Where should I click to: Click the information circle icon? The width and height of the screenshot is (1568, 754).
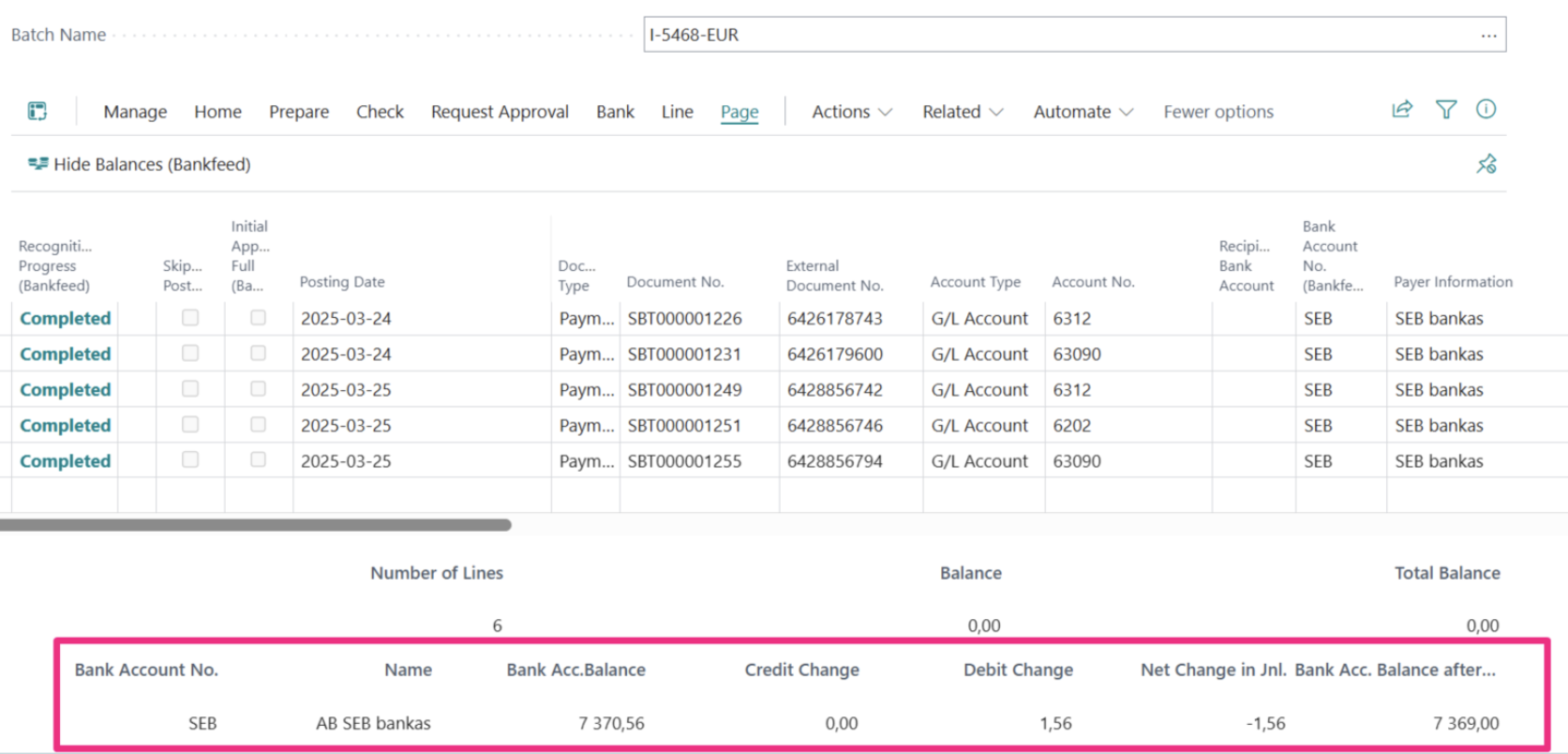click(x=1486, y=110)
